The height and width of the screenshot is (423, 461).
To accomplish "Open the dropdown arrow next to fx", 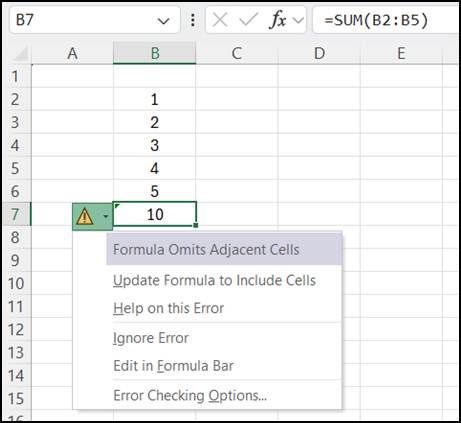I will pos(298,21).
